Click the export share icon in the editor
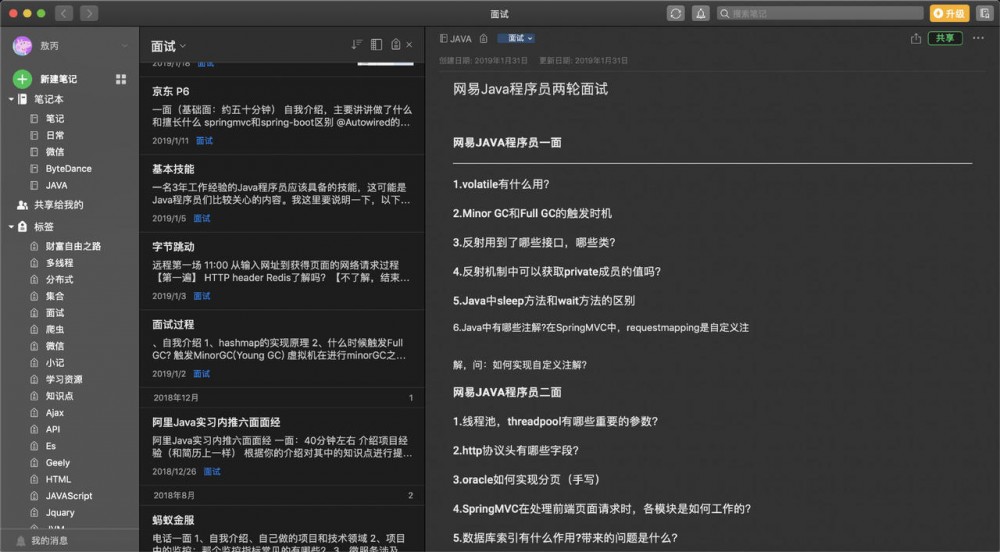This screenshot has height=552, width=1000. [x=915, y=38]
